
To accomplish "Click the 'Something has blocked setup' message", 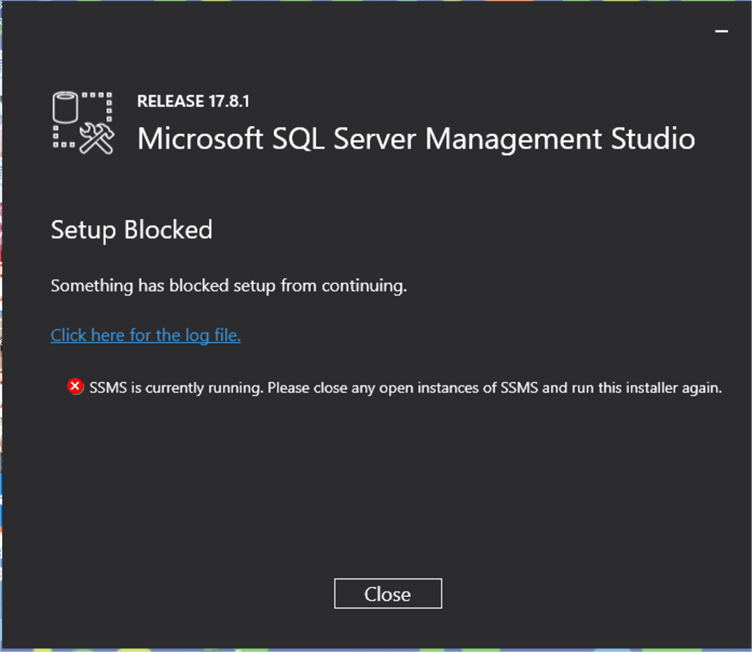I will pyautogui.click(x=229, y=286).
